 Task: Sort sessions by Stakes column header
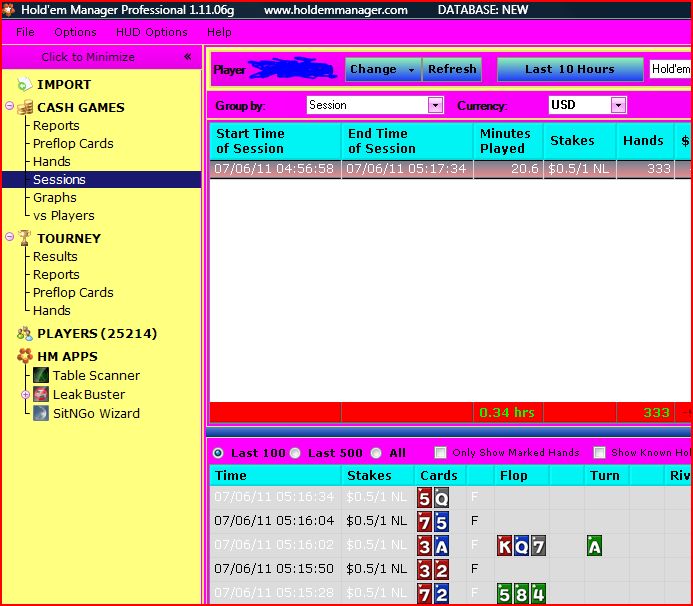tap(579, 141)
